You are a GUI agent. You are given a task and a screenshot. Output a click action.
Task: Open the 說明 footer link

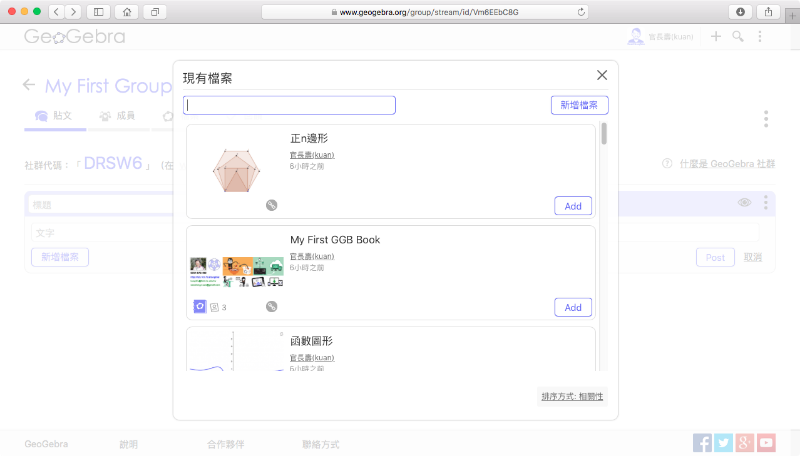click(129, 444)
